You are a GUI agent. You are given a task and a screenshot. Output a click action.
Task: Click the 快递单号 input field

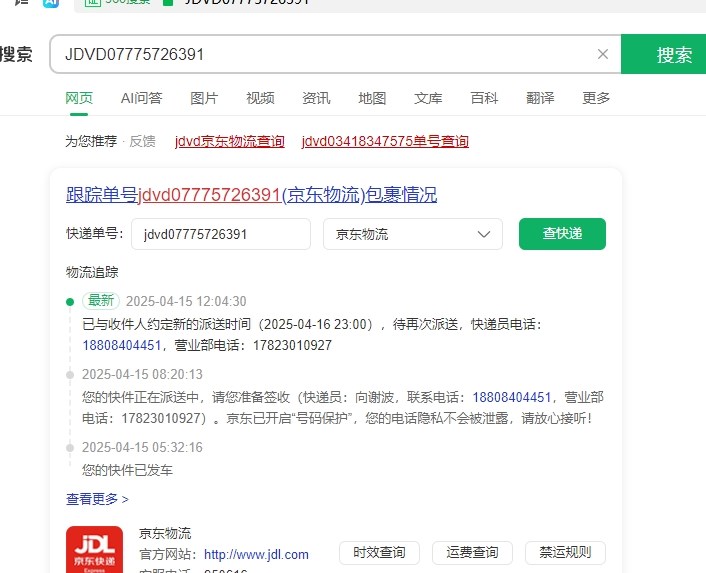[221, 234]
